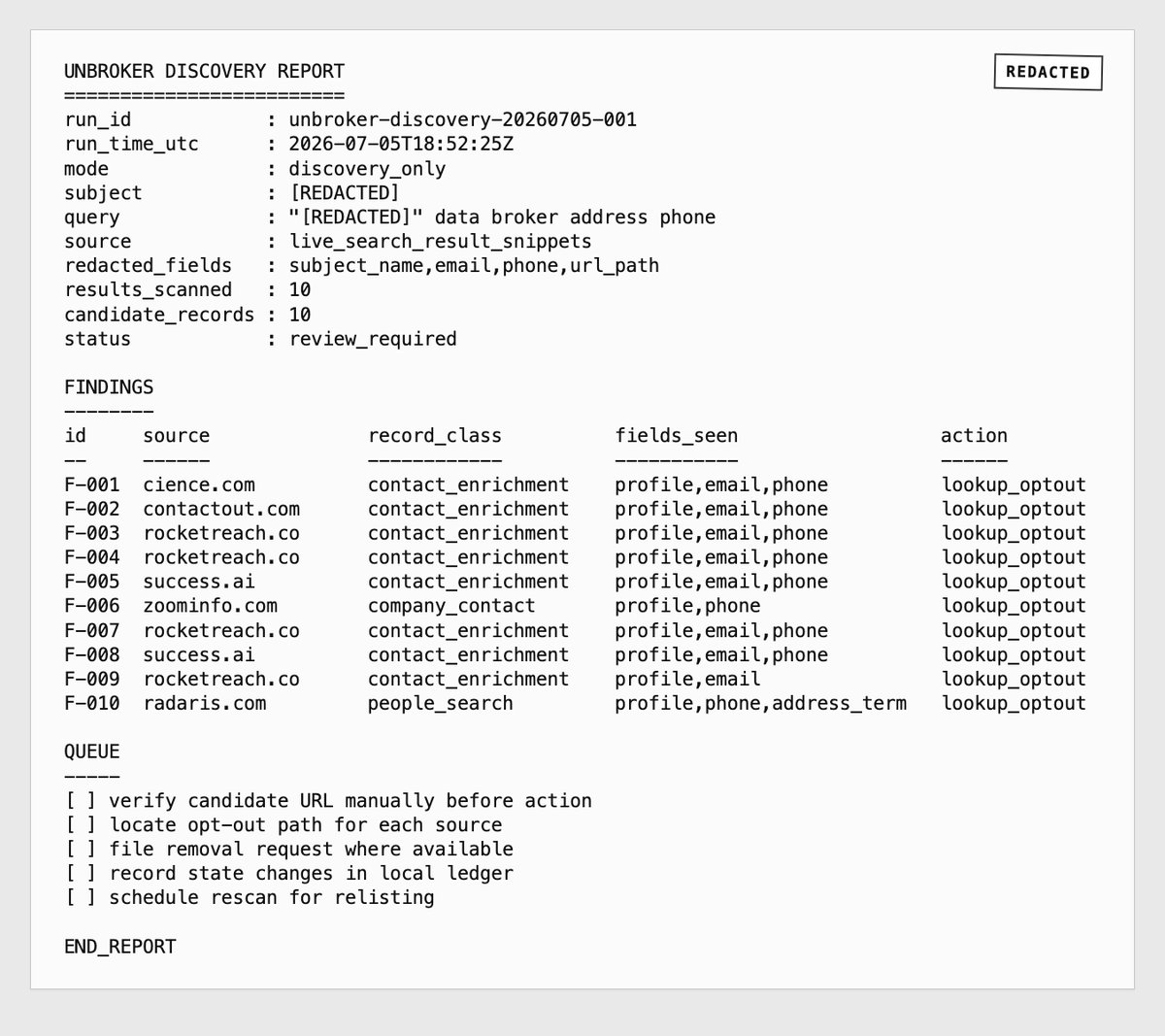The image size is (1165, 1036).
Task: Open the contactout.com source entry
Action: coord(221,509)
